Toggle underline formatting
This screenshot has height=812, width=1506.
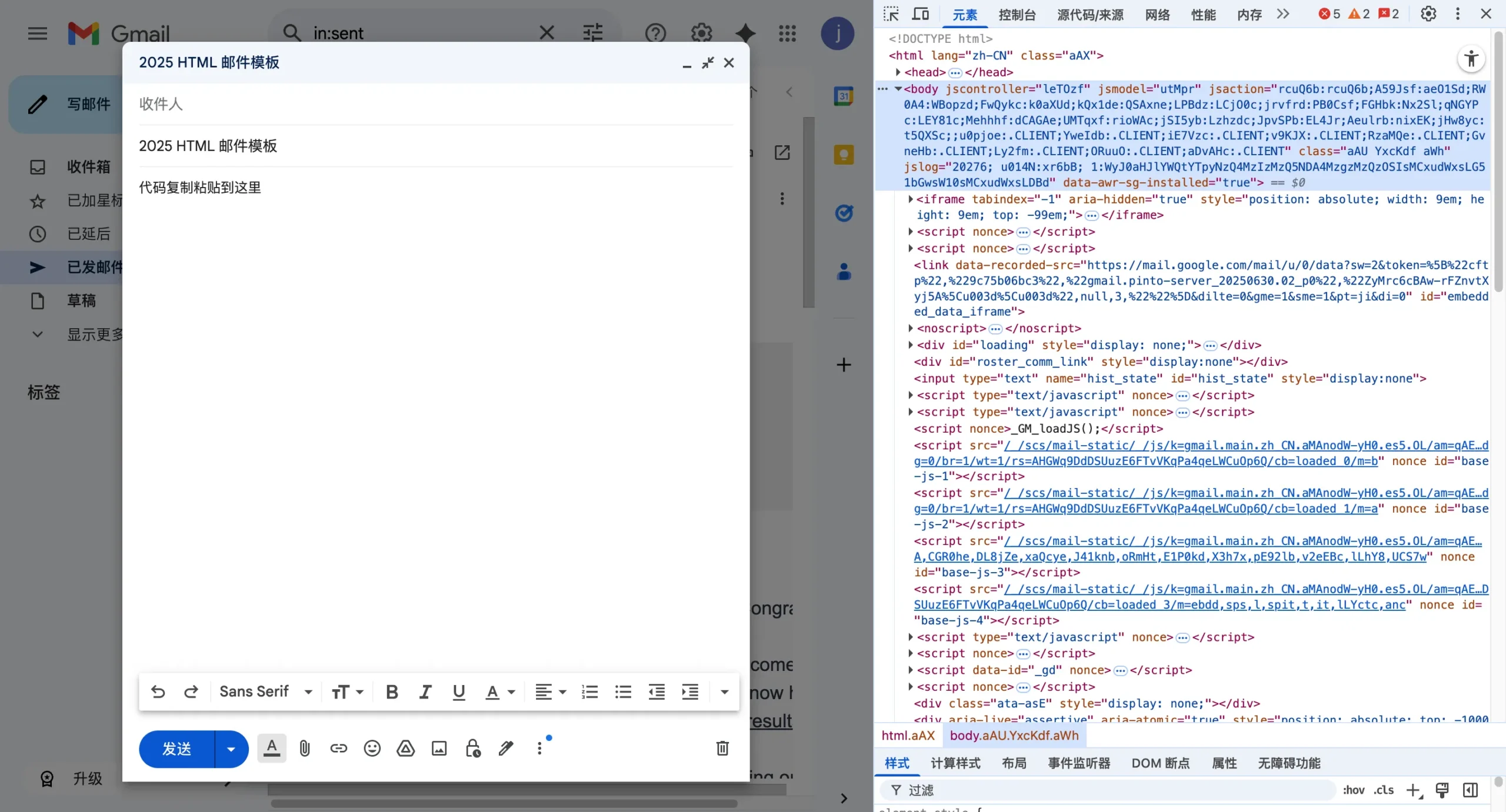459,692
